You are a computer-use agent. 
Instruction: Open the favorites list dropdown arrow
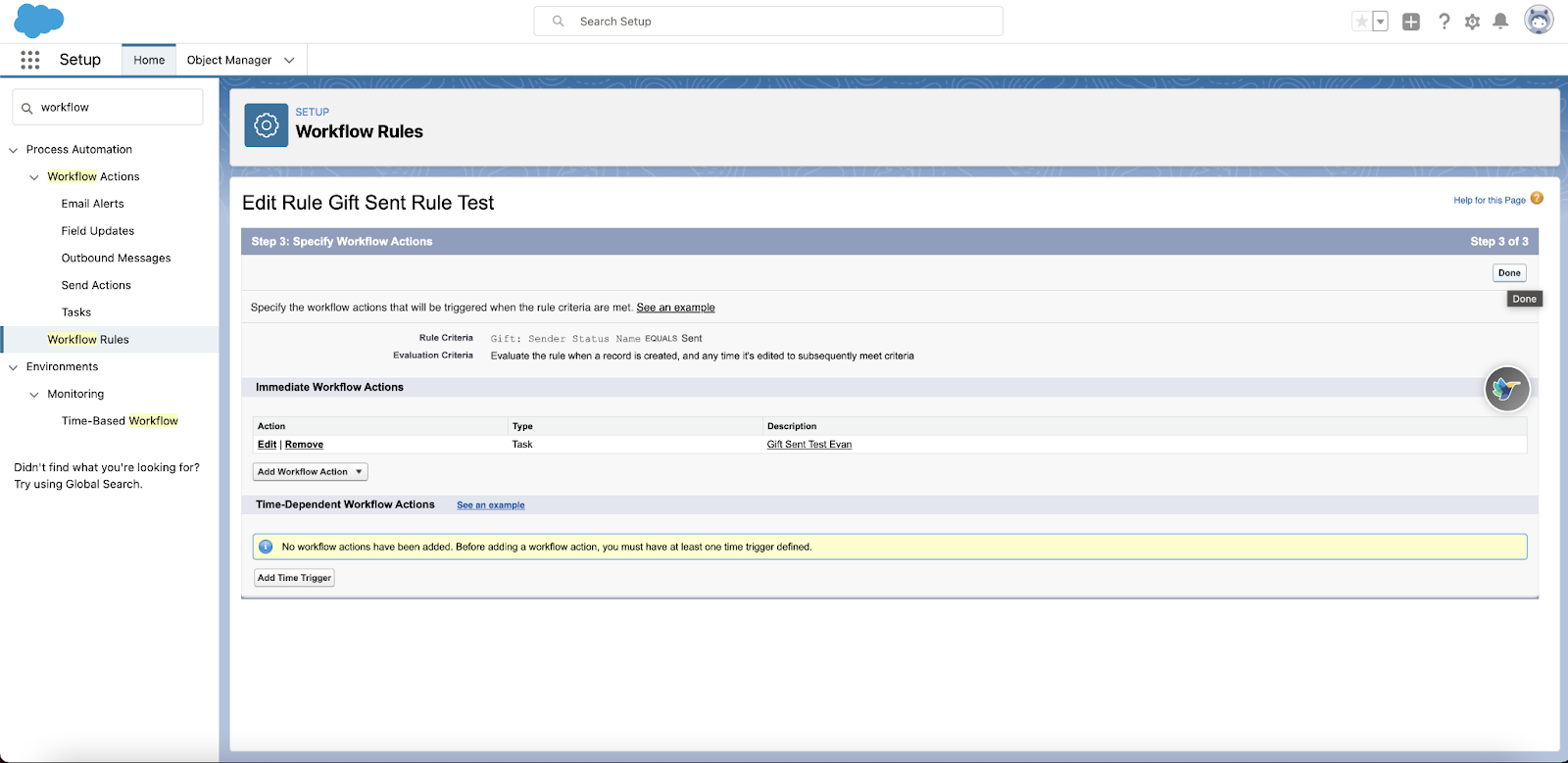pos(1380,22)
